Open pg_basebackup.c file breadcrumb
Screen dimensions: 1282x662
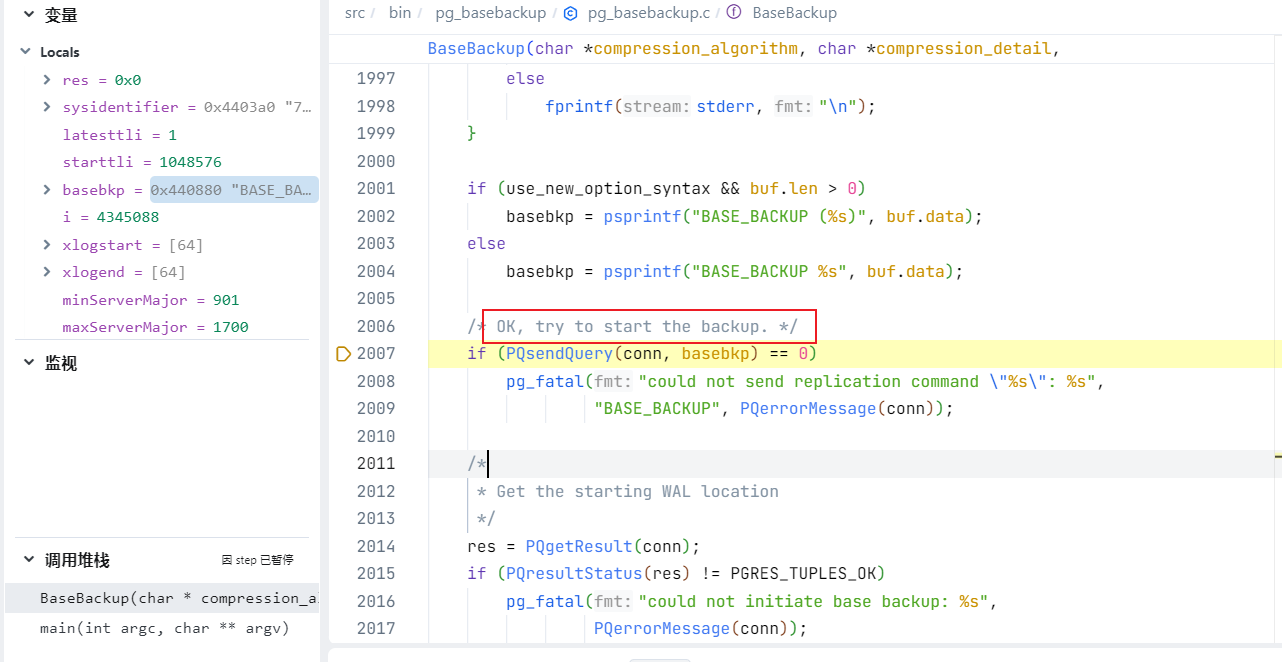pos(649,13)
